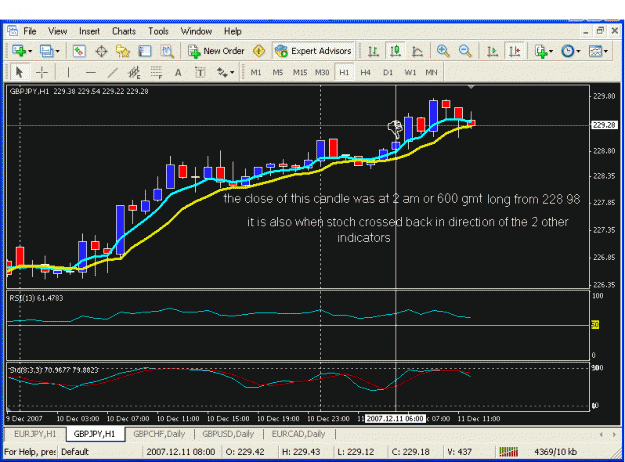Click the chart shift triangle marker
This screenshot has height=462, width=625.
(x=471, y=87)
